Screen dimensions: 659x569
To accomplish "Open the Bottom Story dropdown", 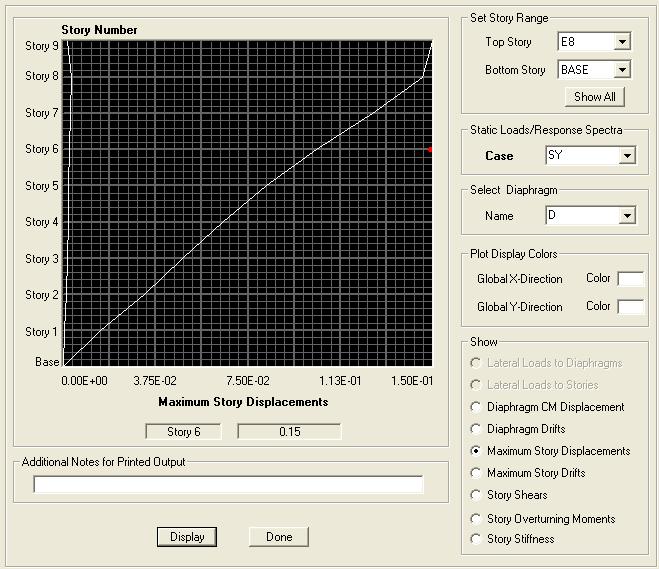I will [622, 69].
